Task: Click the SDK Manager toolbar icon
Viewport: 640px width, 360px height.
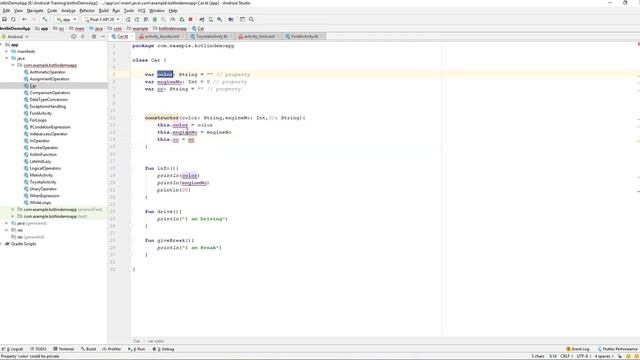Action: [x=220, y=19]
